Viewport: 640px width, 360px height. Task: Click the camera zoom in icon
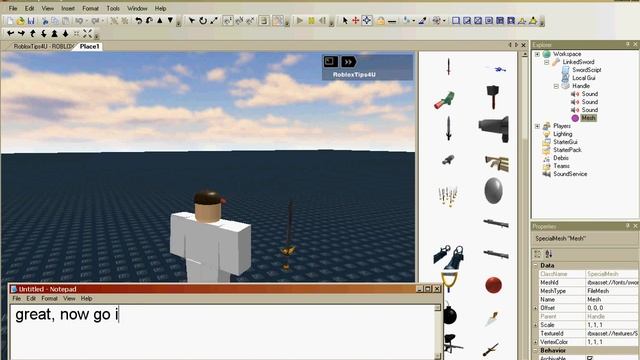(54, 33)
